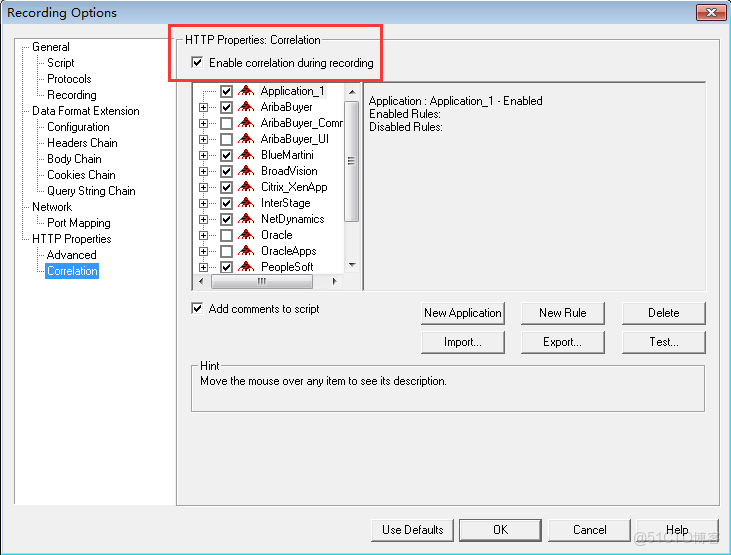This screenshot has width=731, height=555.
Task: Click the application list horizontal scrollbar thumb
Action: [x=262, y=281]
